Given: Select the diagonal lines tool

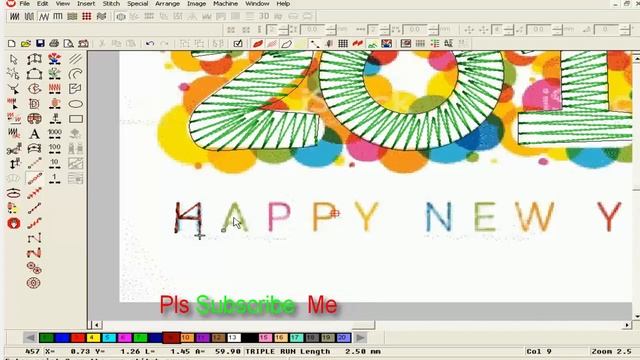Looking at the screenshot, I should tap(76, 59).
